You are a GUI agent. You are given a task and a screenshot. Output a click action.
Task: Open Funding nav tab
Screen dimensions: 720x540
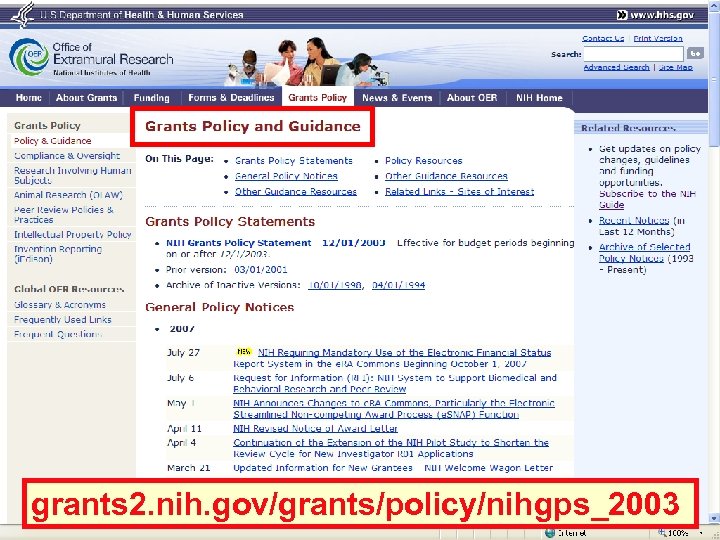(152, 98)
